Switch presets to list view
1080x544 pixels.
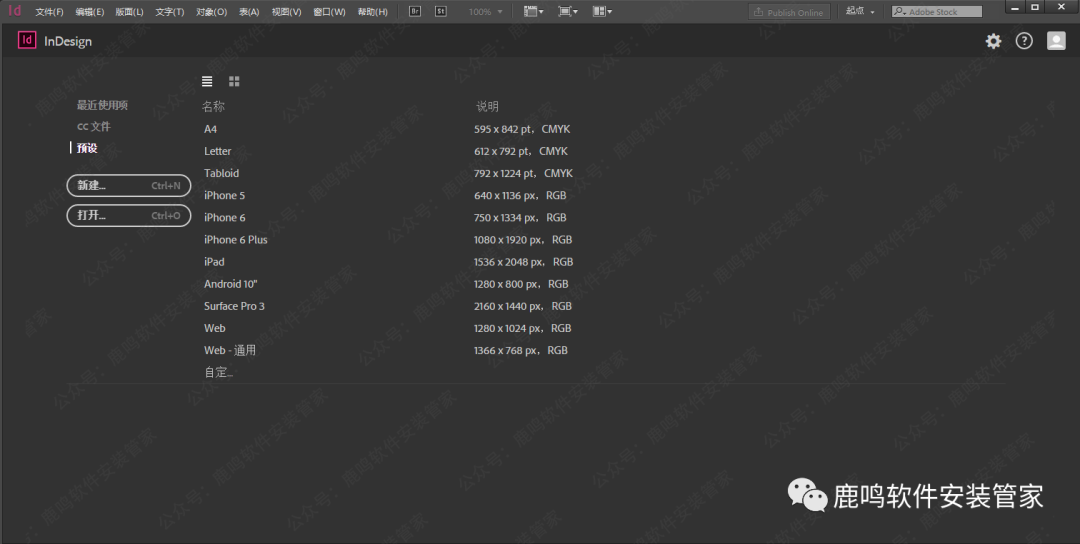[207, 81]
